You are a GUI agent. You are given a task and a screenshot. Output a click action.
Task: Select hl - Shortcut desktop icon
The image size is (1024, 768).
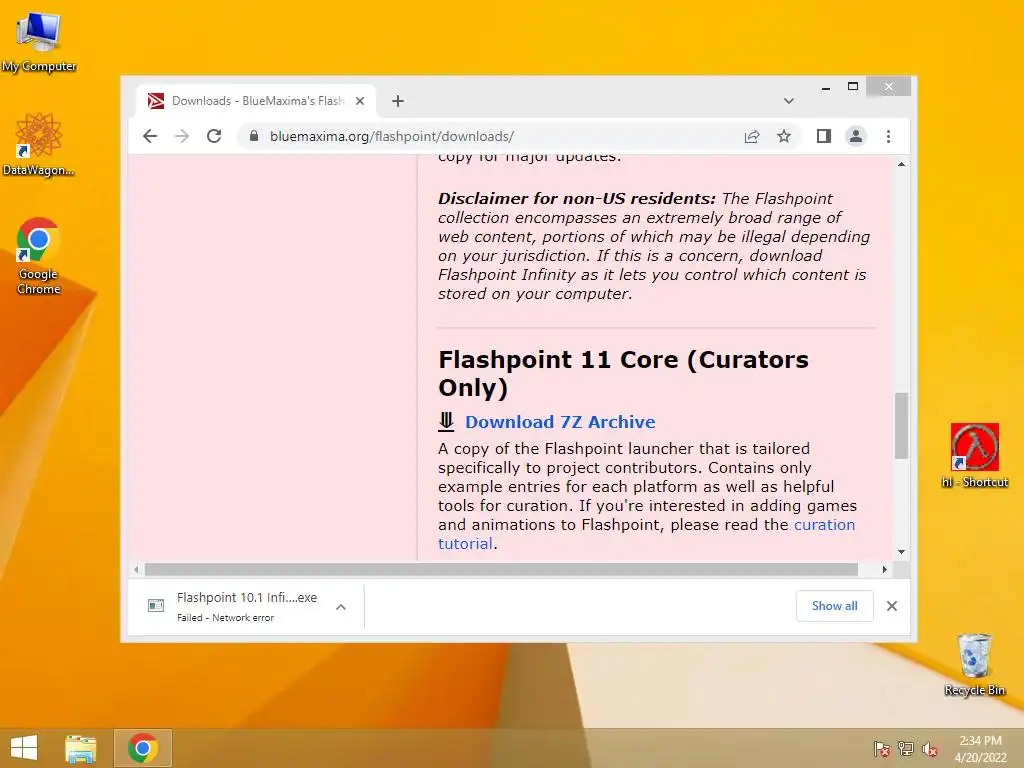pyautogui.click(x=974, y=456)
